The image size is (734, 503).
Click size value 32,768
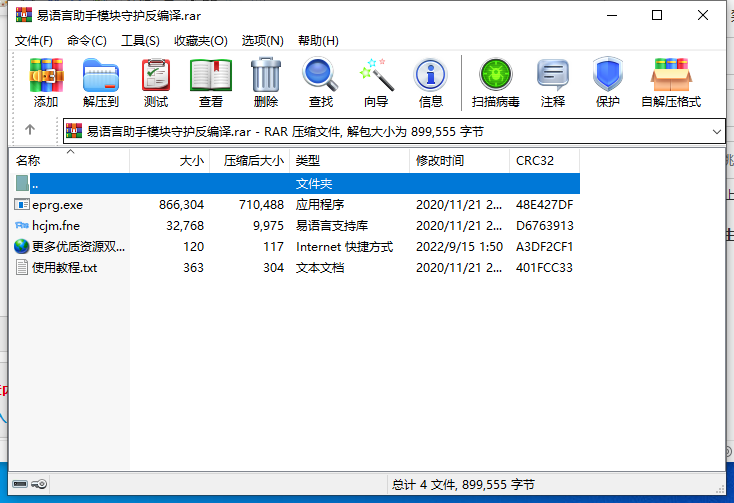[185, 226]
